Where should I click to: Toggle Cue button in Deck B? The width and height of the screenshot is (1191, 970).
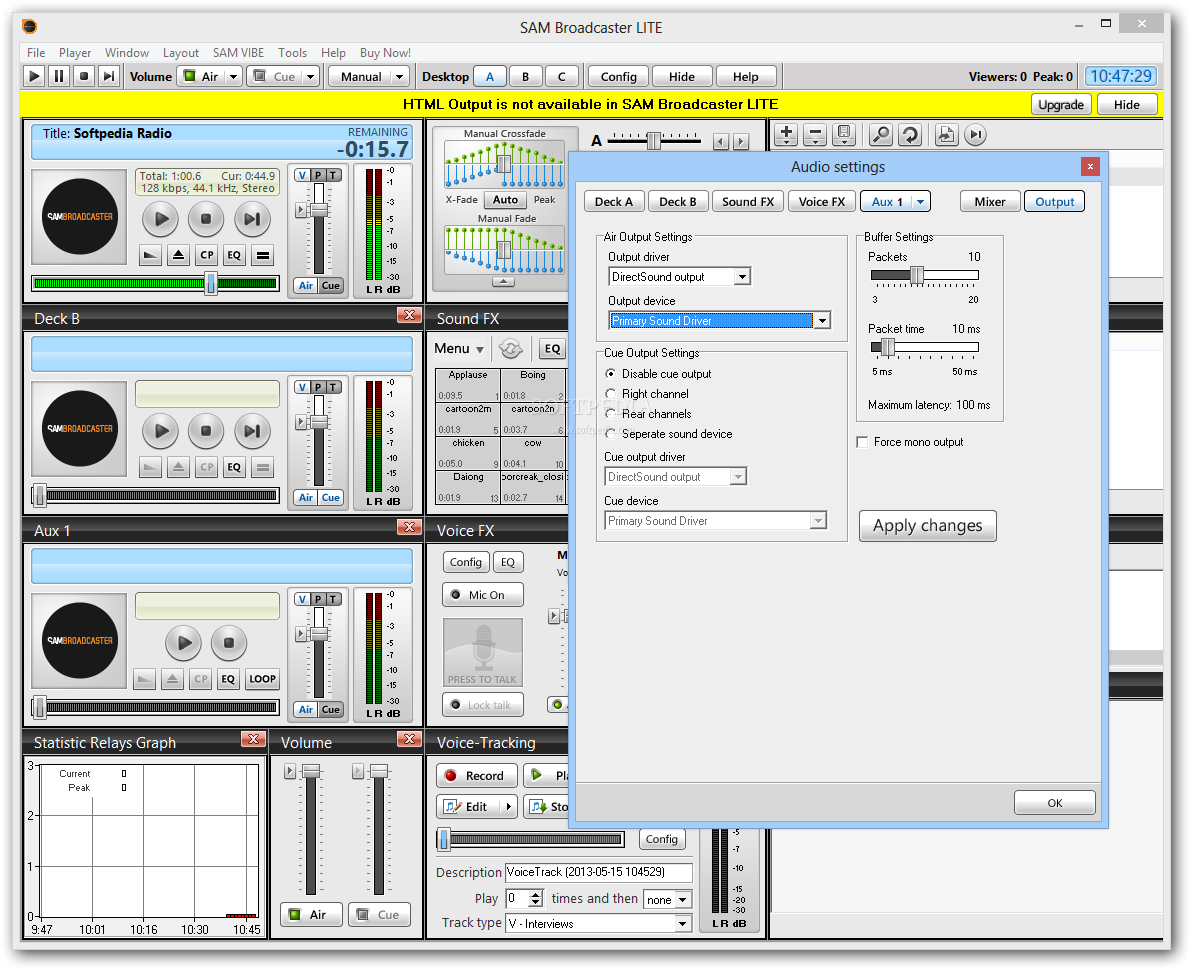click(330, 498)
